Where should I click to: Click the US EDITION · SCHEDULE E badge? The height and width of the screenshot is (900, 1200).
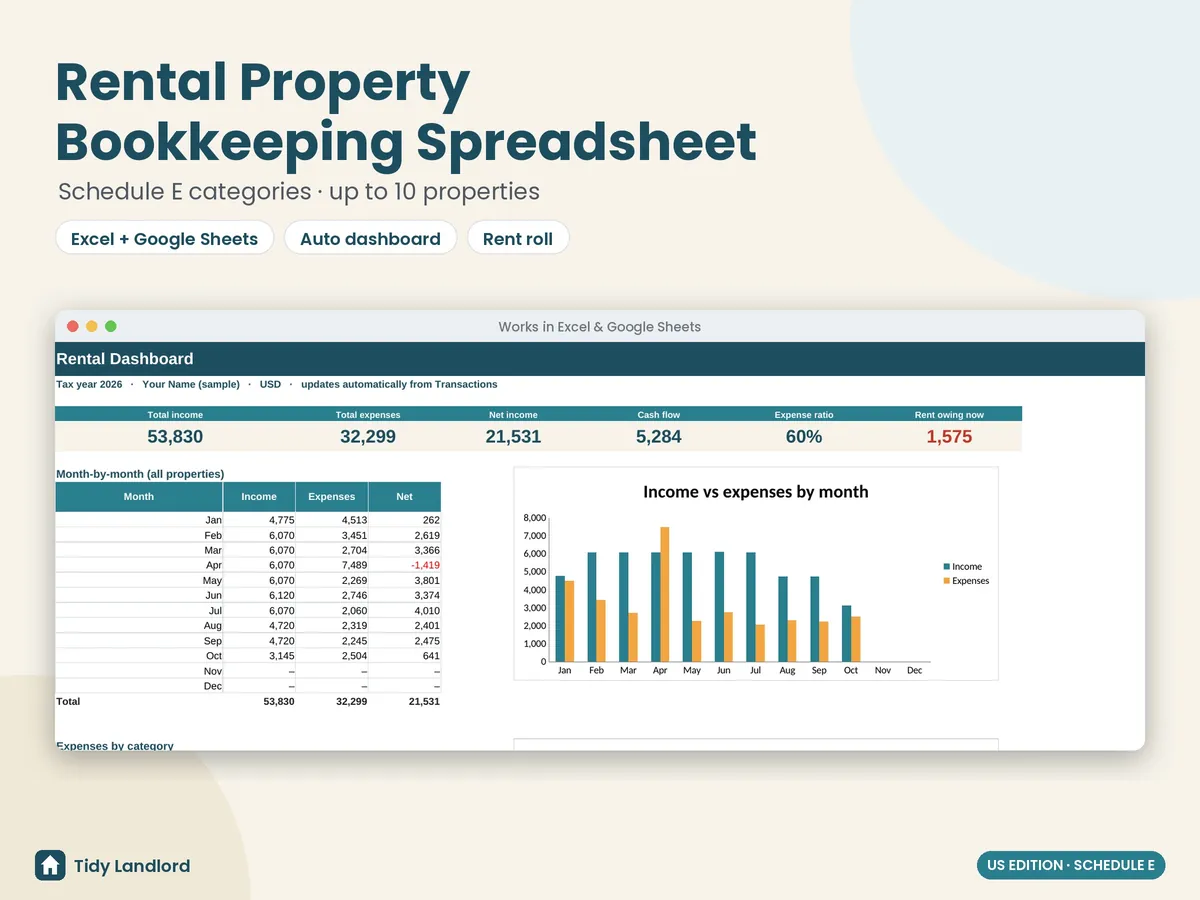[1071, 865]
